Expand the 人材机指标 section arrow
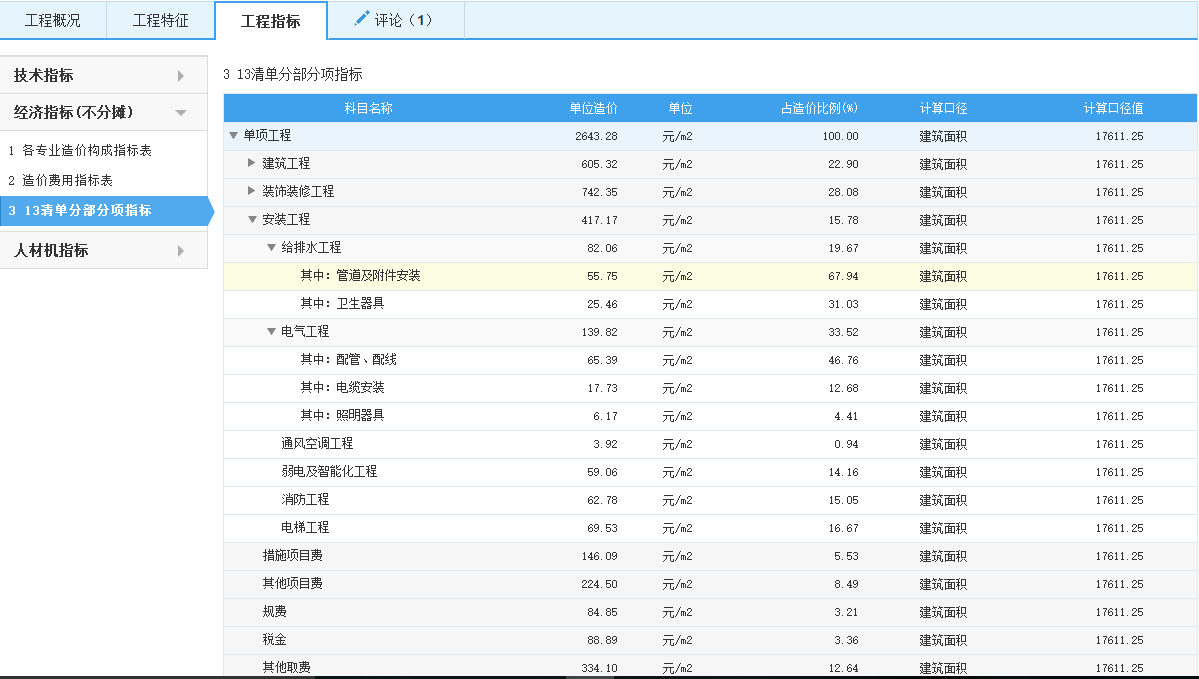 tap(180, 251)
